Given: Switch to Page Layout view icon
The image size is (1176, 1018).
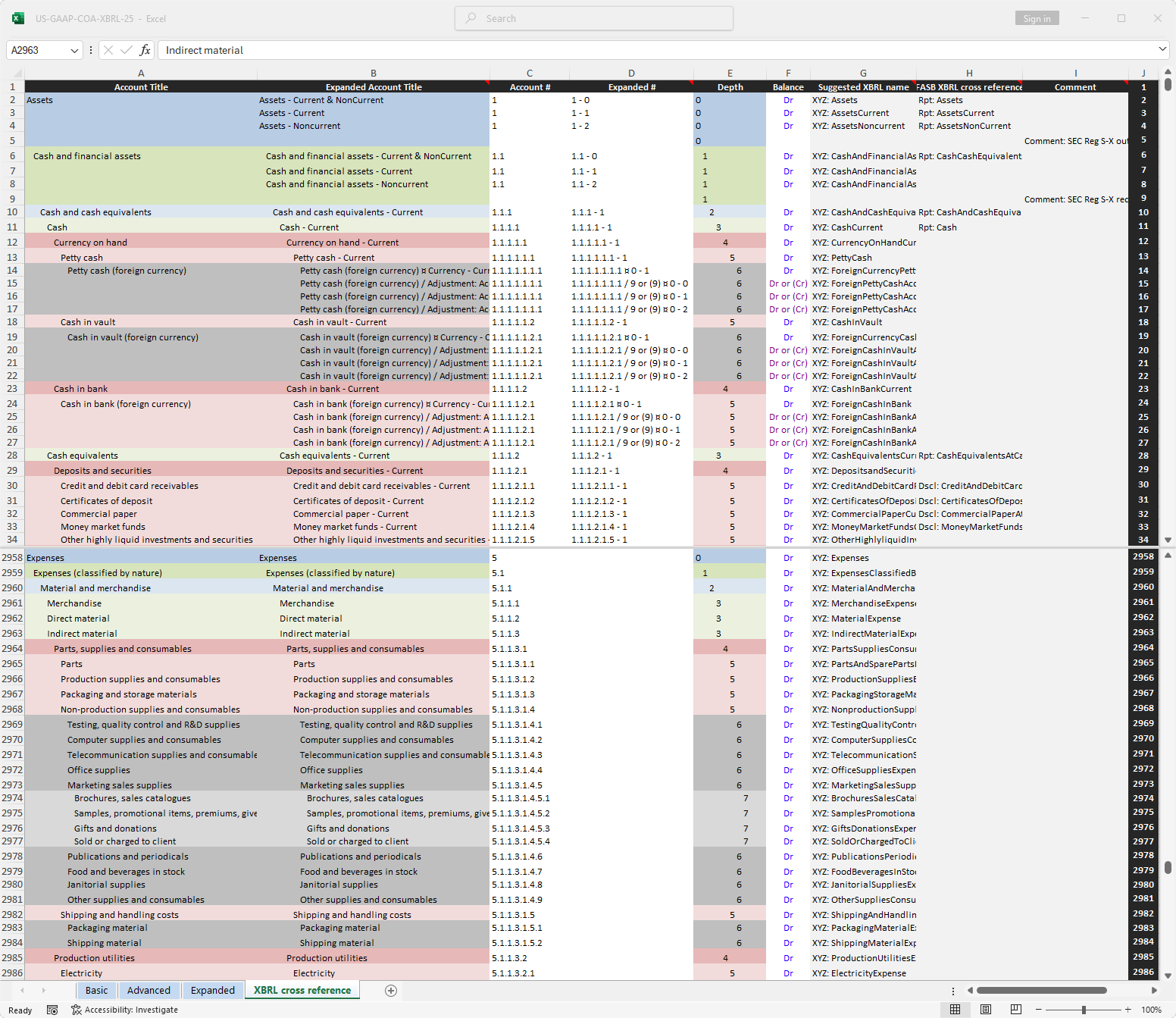Looking at the screenshot, I should (x=986, y=1010).
